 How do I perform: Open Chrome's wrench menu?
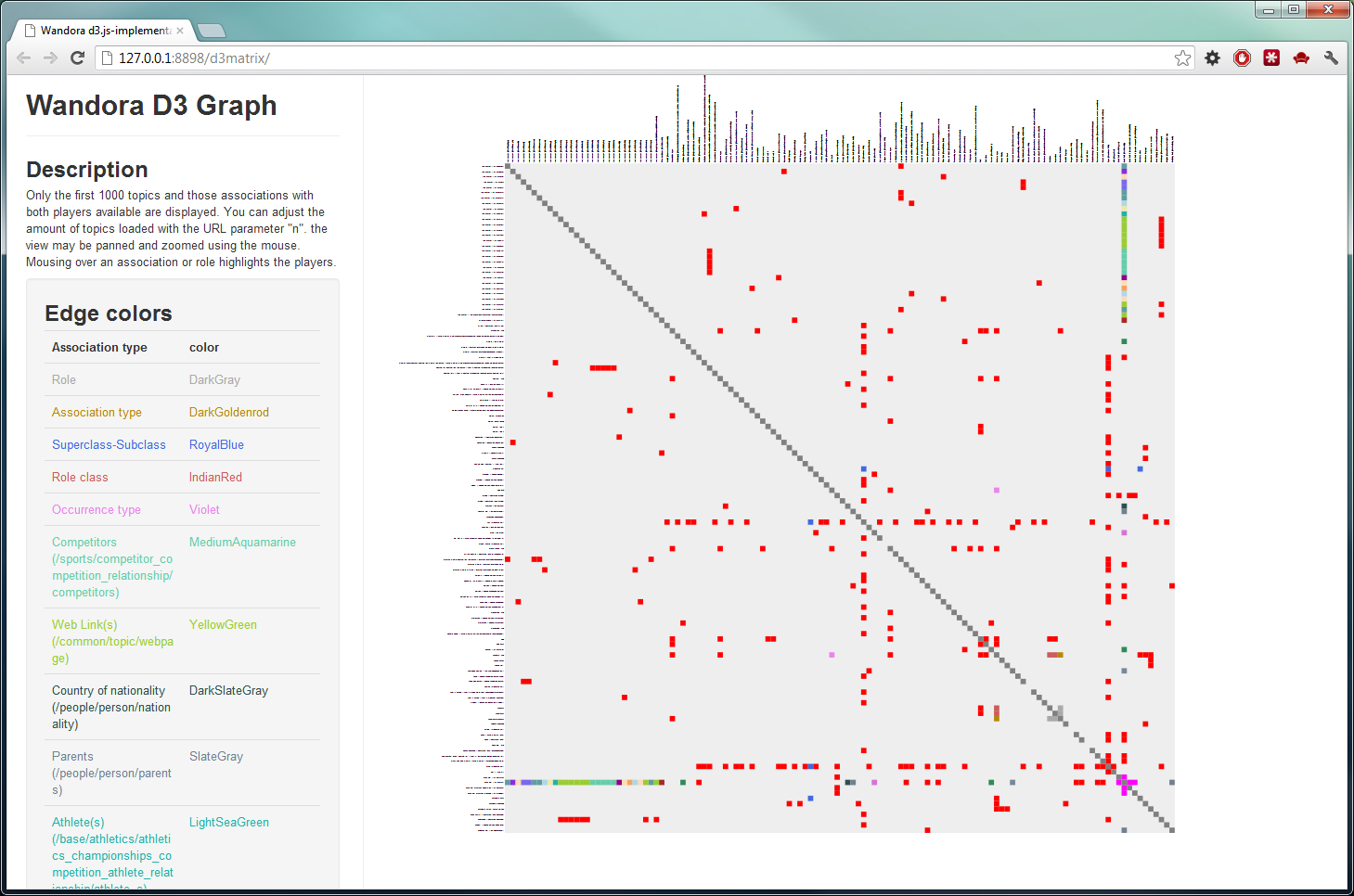1331,58
